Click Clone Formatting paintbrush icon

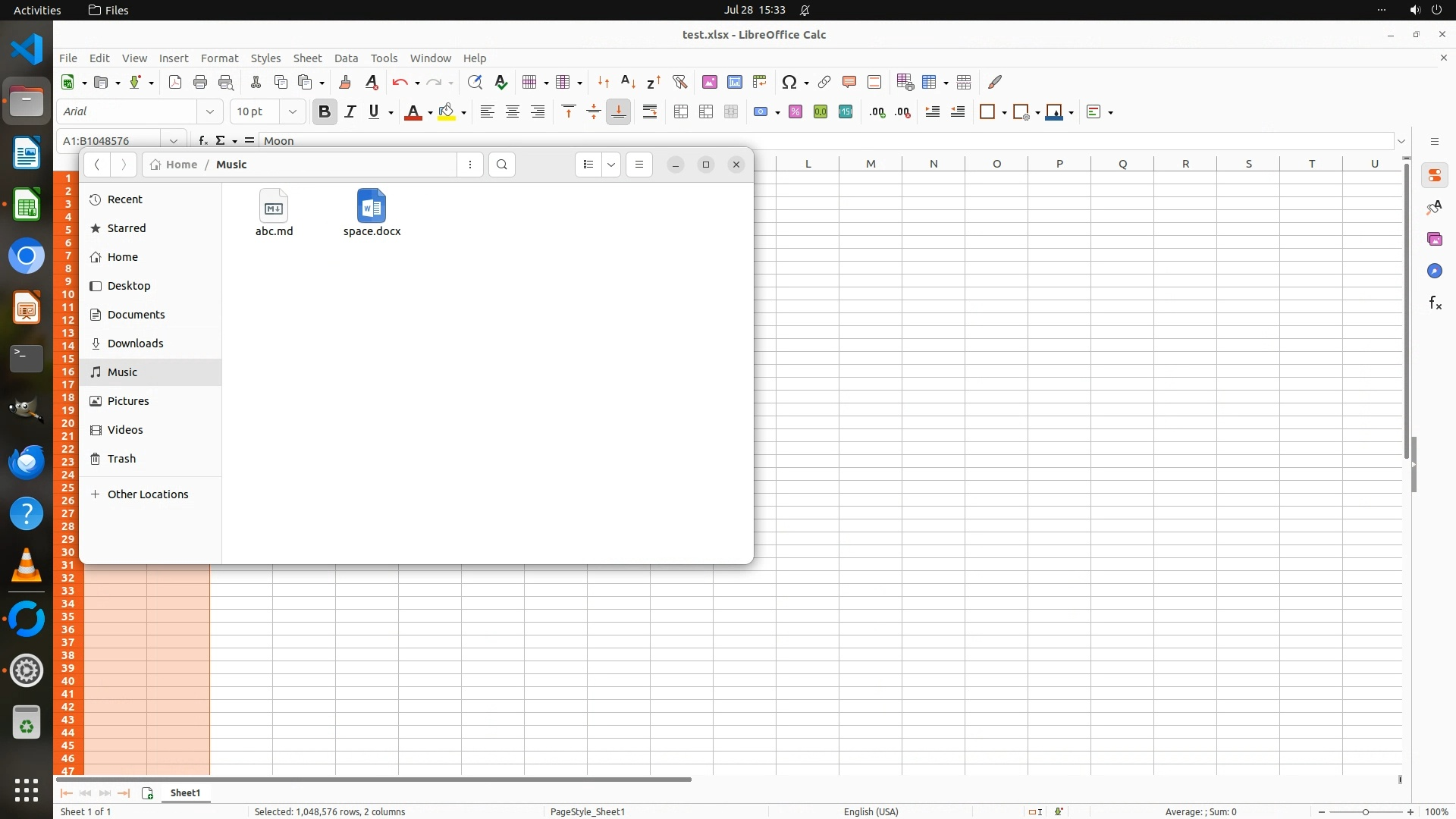tap(345, 82)
